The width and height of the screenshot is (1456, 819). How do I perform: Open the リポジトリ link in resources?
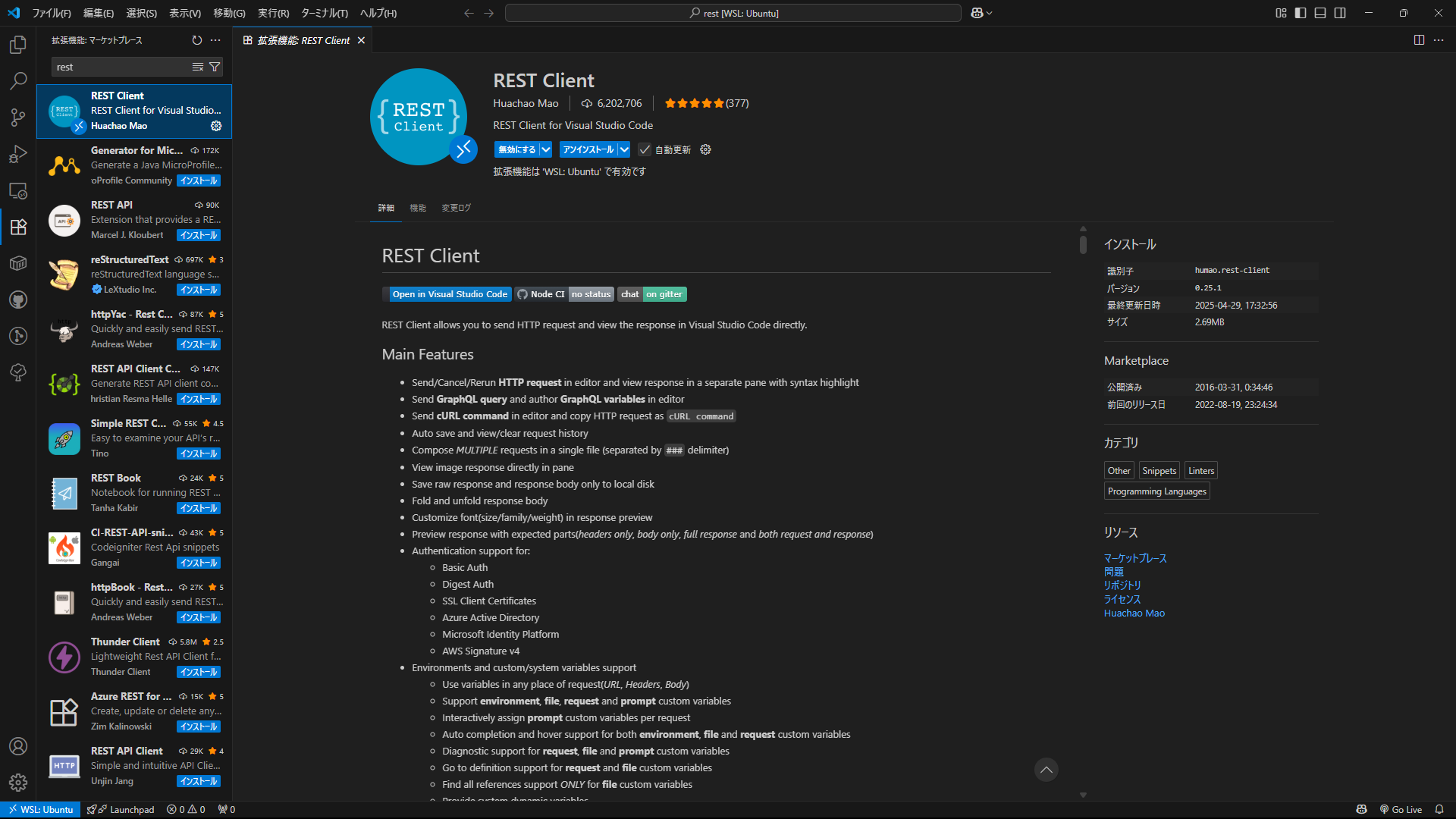(1122, 585)
